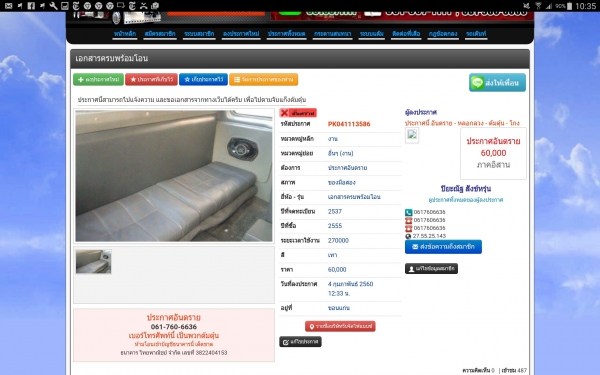
Task: Click the black แก้ไขประกาศ edit listing button
Action: (x=300, y=342)
